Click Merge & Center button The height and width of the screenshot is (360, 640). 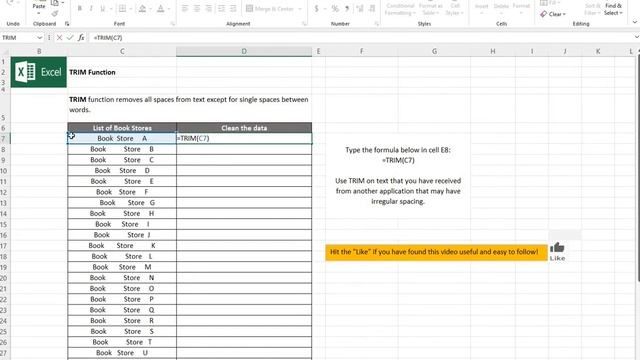[x=270, y=9]
